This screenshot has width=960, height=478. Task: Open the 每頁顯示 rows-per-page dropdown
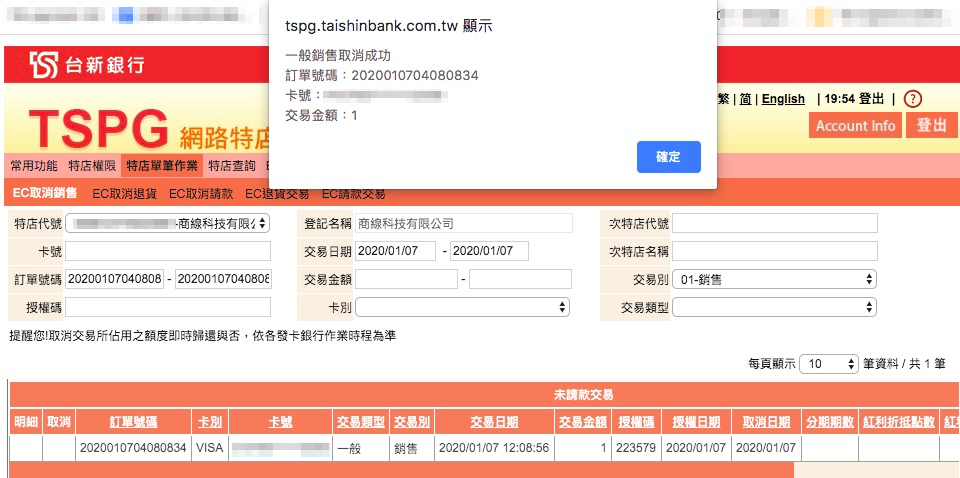829,364
